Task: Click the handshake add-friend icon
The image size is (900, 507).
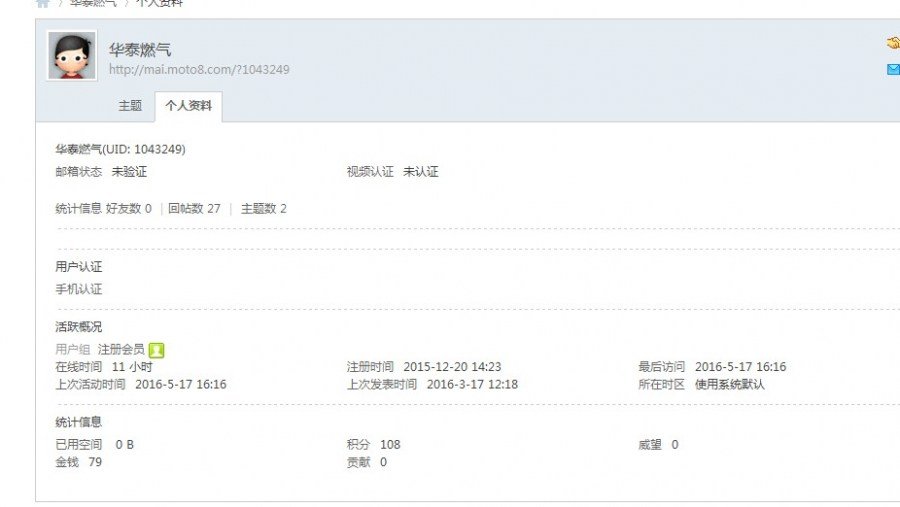Action: click(892, 44)
